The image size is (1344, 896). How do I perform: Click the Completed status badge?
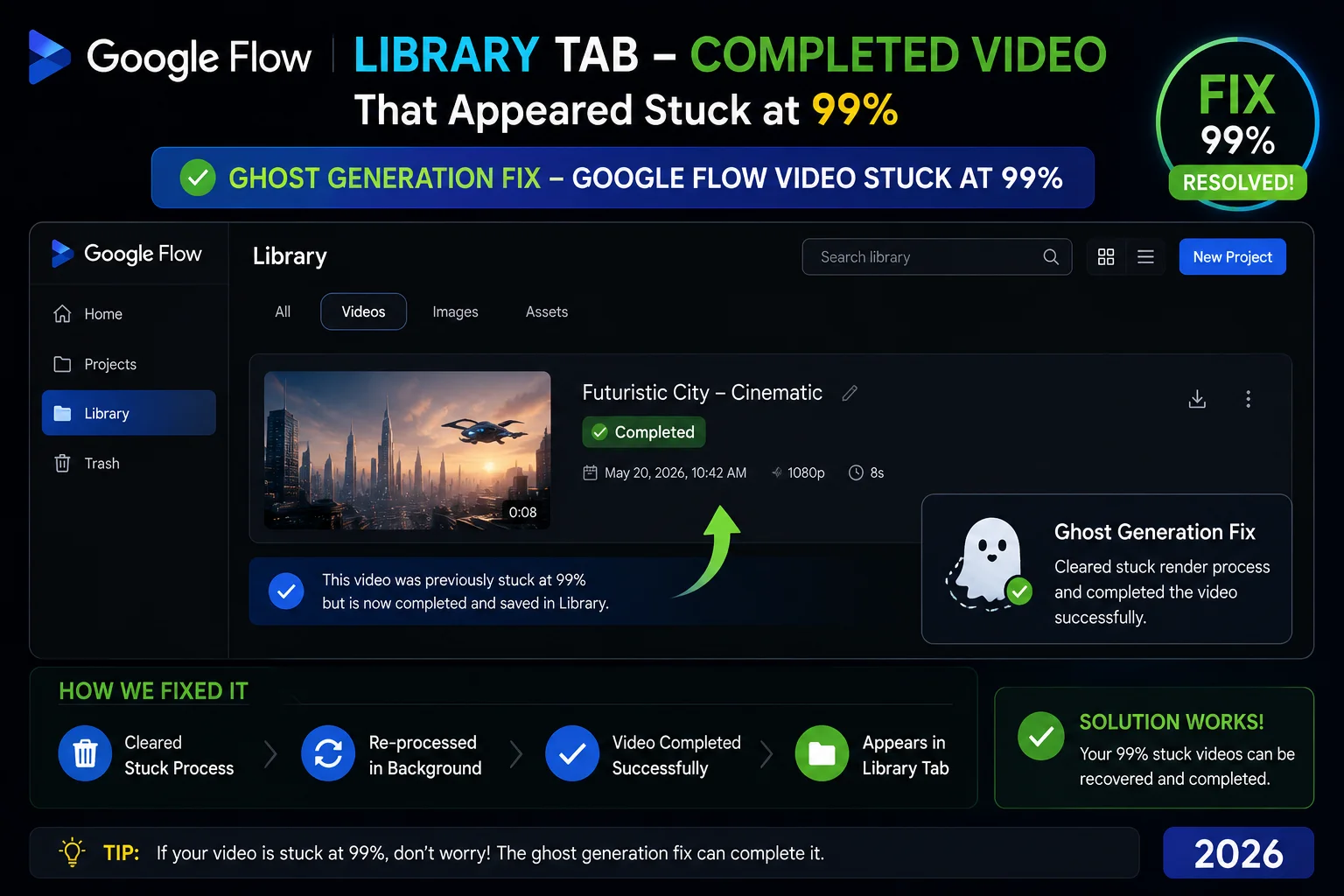tap(643, 432)
